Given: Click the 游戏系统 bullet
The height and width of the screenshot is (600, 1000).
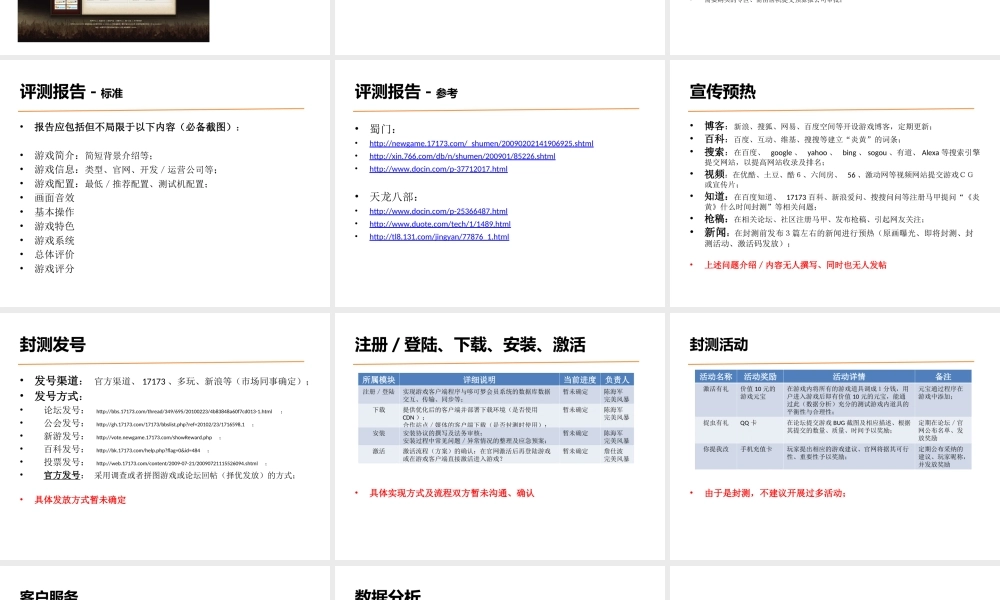Looking at the screenshot, I should click(x=54, y=240).
